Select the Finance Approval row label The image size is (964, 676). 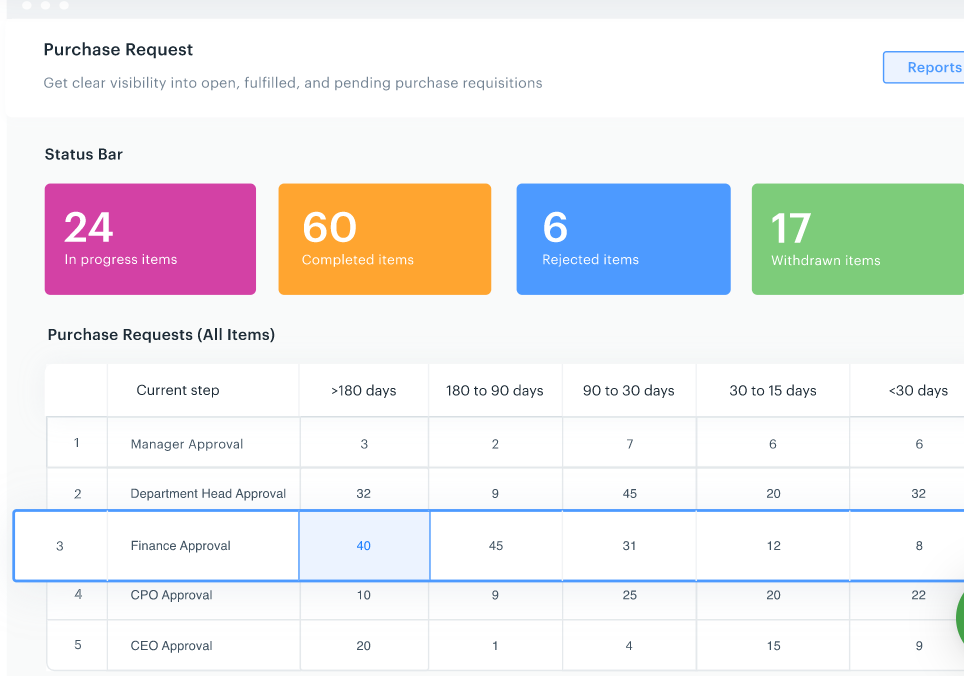click(x=180, y=546)
